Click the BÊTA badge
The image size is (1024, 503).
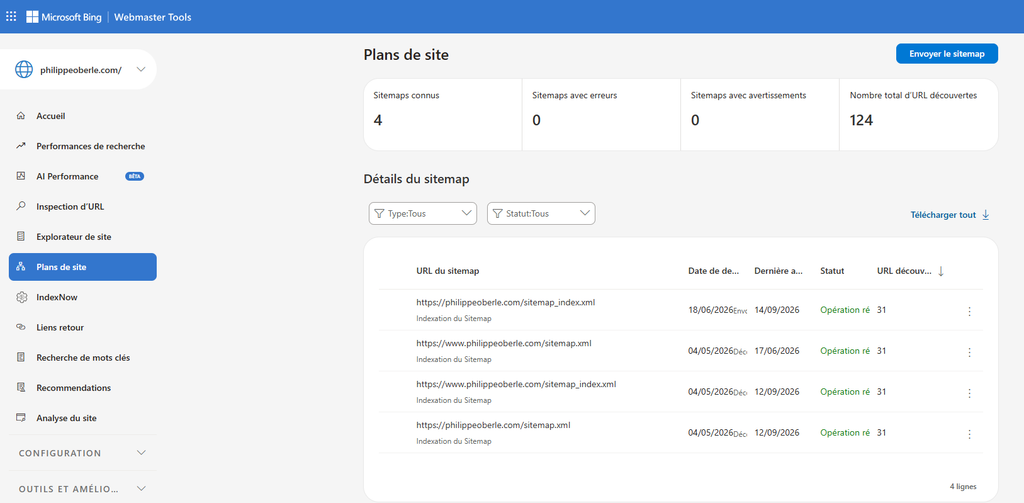135,176
